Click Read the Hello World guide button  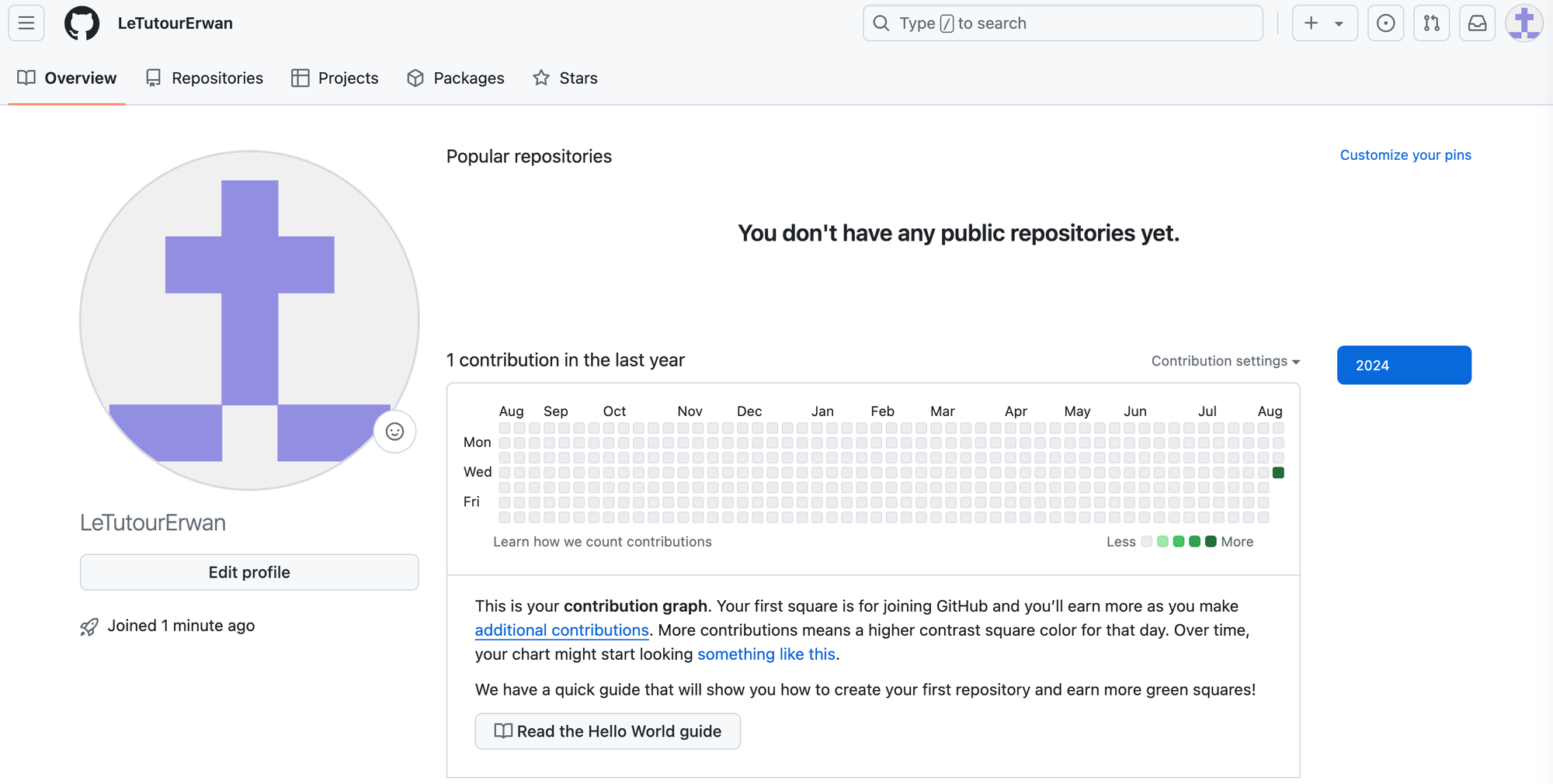pos(607,731)
